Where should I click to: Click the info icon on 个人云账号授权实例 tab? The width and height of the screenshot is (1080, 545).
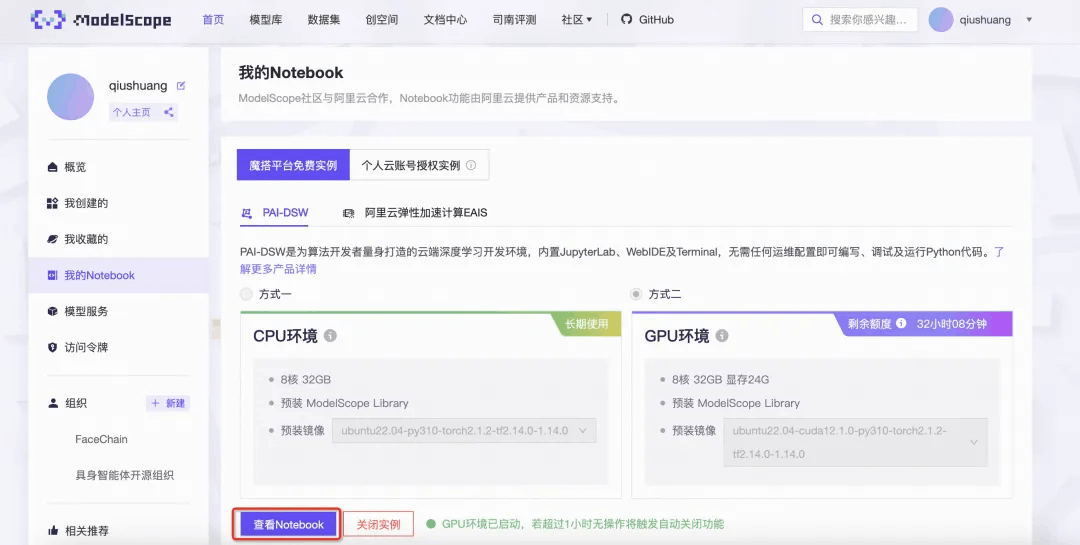[471, 165]
